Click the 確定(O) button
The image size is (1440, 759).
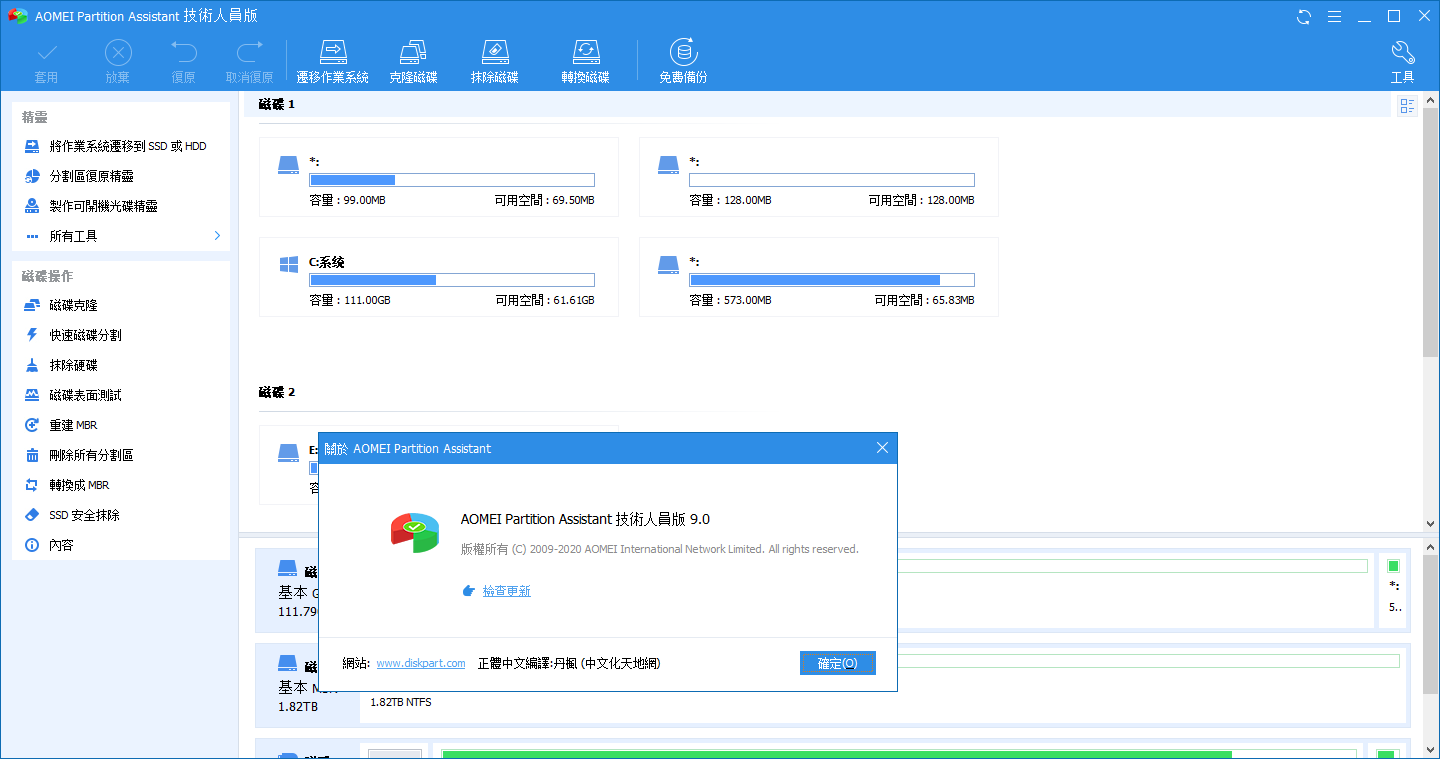click(x=838, y=663)
